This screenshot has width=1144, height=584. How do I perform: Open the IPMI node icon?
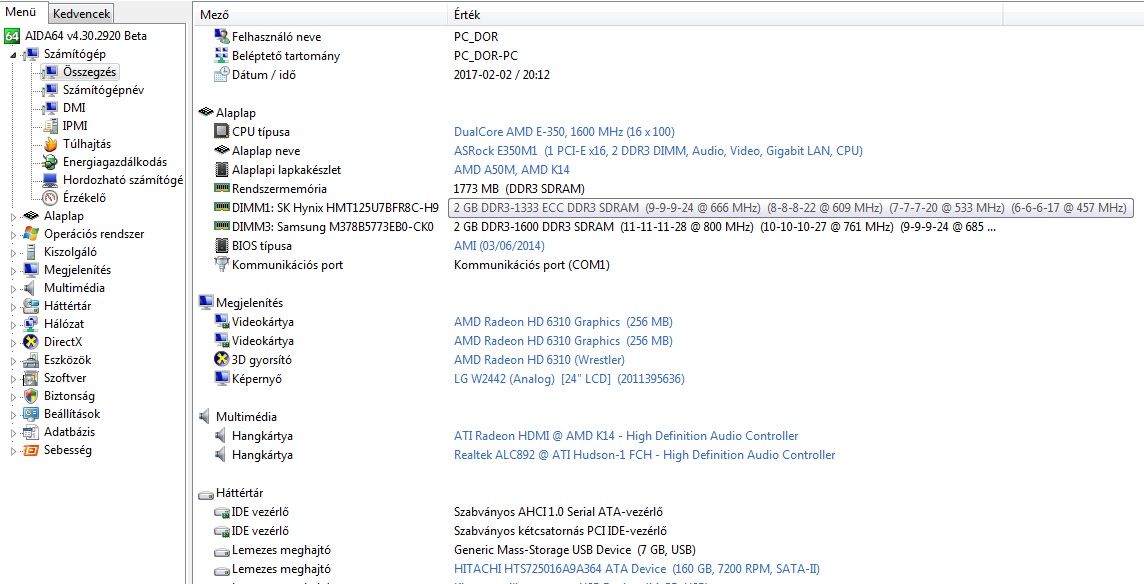click(x=50, y=126)
